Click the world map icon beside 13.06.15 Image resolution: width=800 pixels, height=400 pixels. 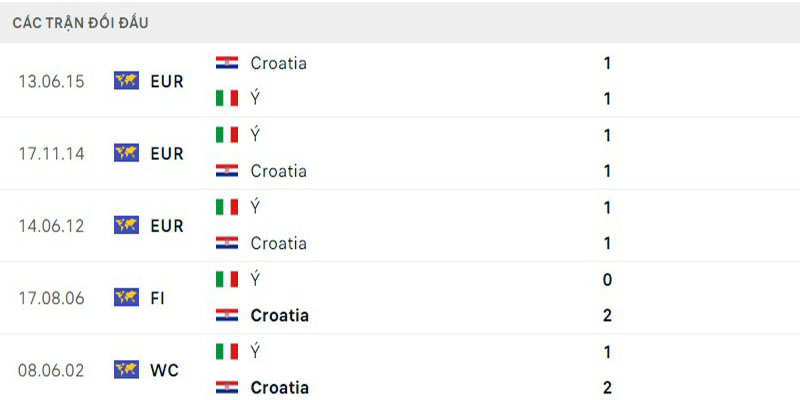127,81
